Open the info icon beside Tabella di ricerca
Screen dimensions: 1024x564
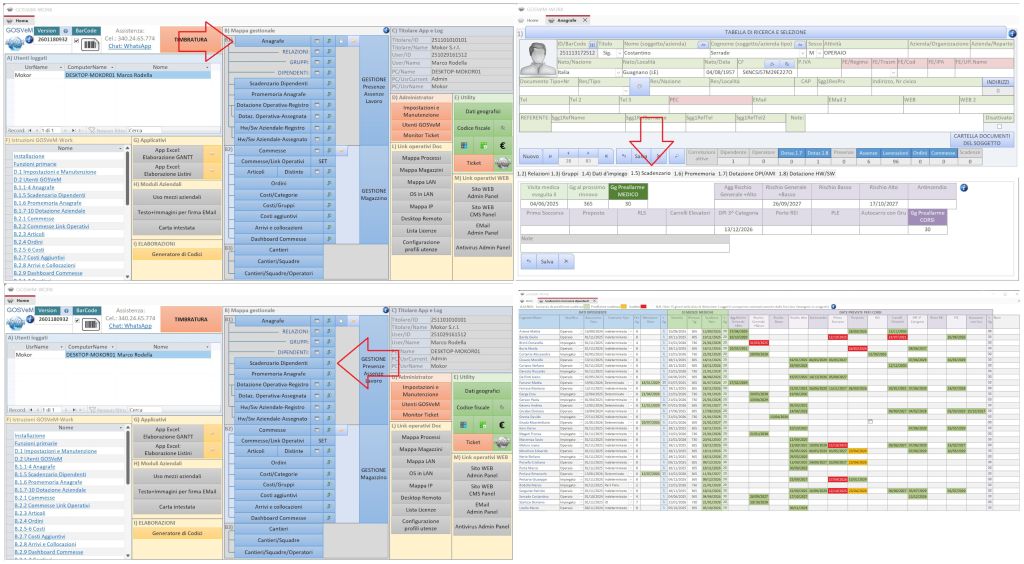click(x=1012, y=33)
